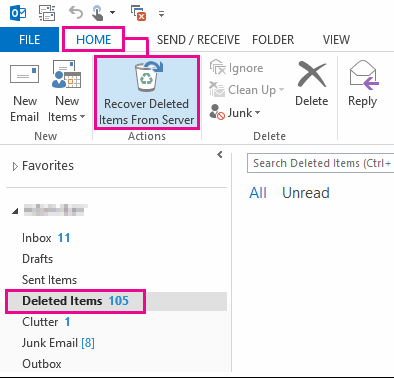Switch to the SEND / RECEIVE tab
The height and width of the screenshot is (378, 394).
(x=198, y=40)
